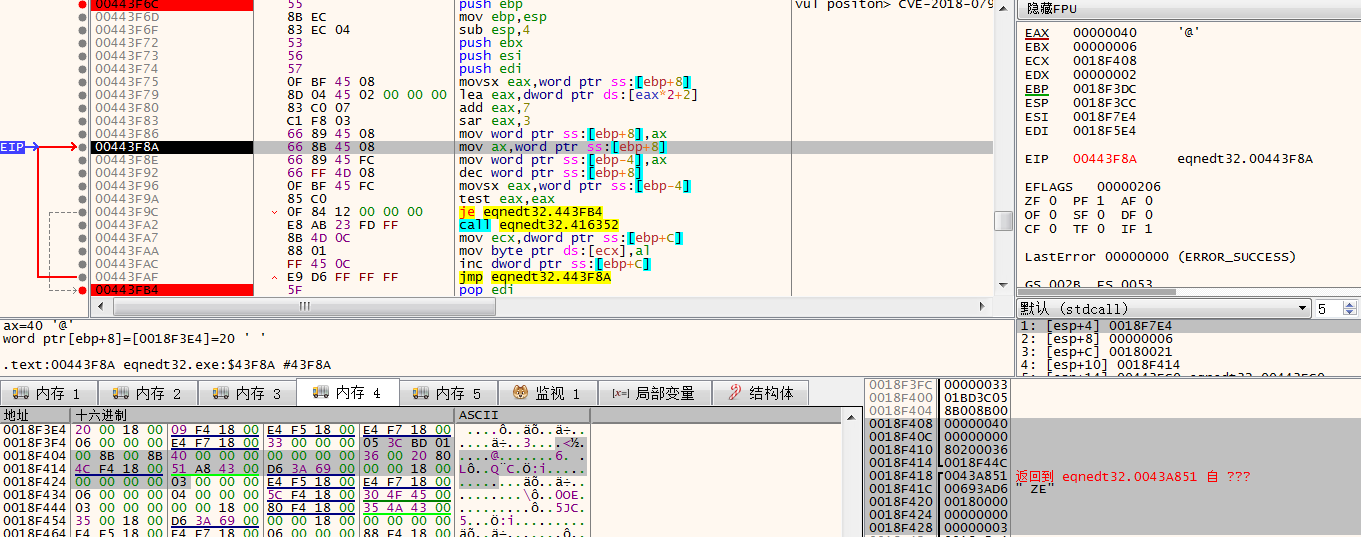Toggle breakpoint dot at address 00443F92
This screenshot has height=537, width=1361.
coord(81,173)
